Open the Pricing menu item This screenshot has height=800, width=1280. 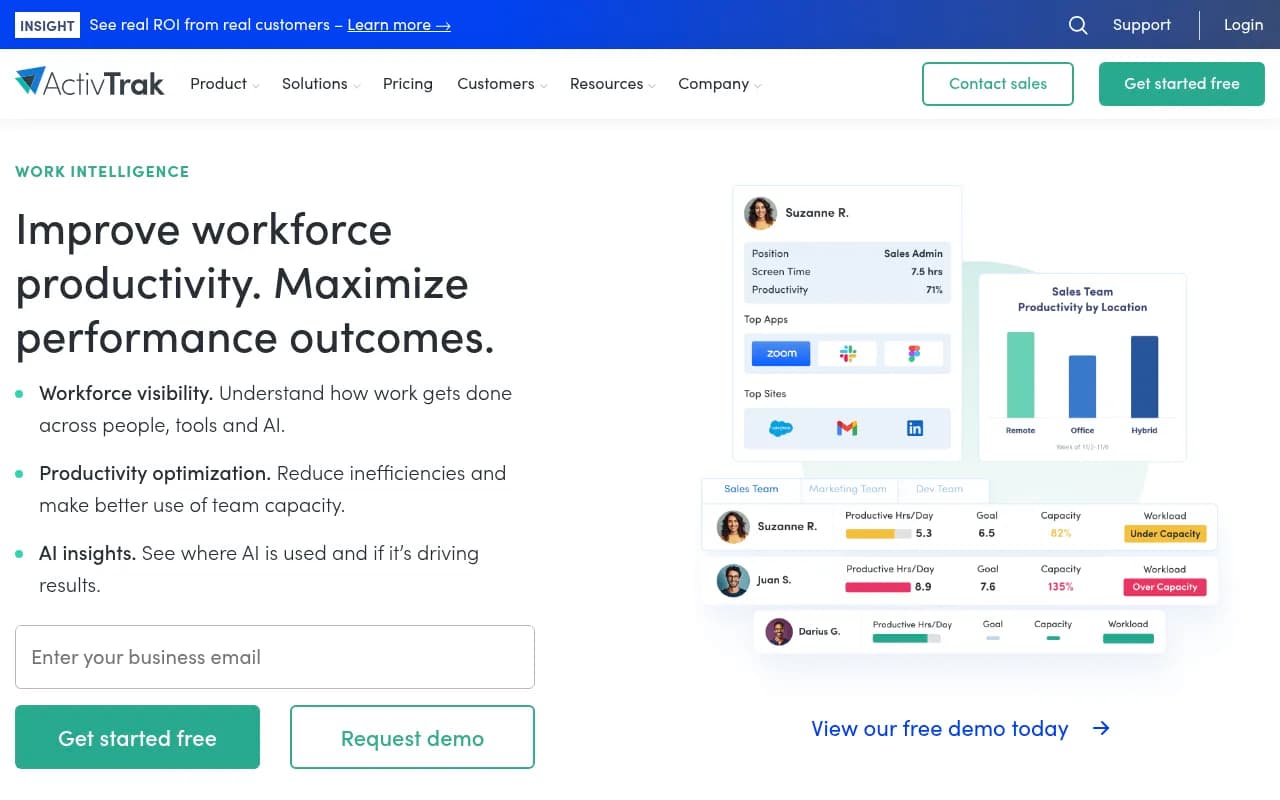click(408, 84)
